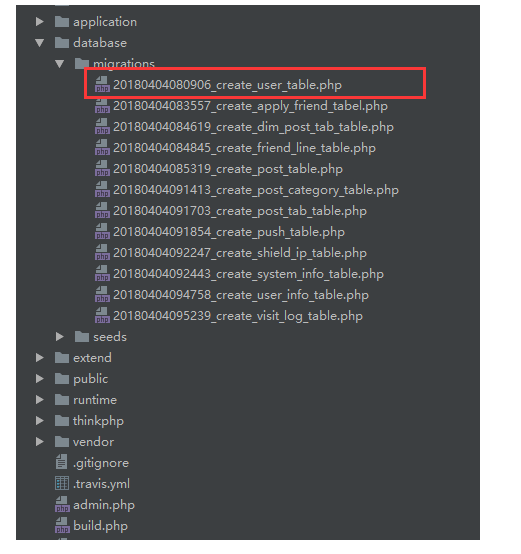Click the public folder icon
The image size is (521, 554).
point(62,379)
